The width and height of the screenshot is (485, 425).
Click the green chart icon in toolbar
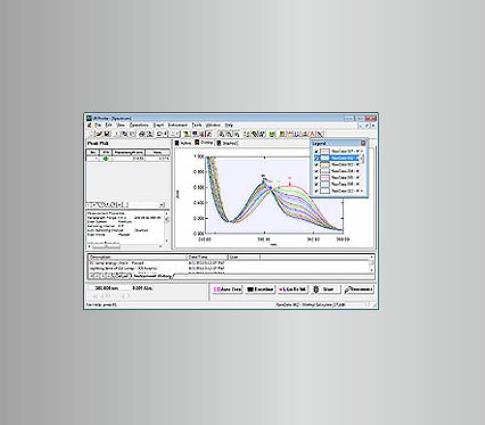point(272,134)
